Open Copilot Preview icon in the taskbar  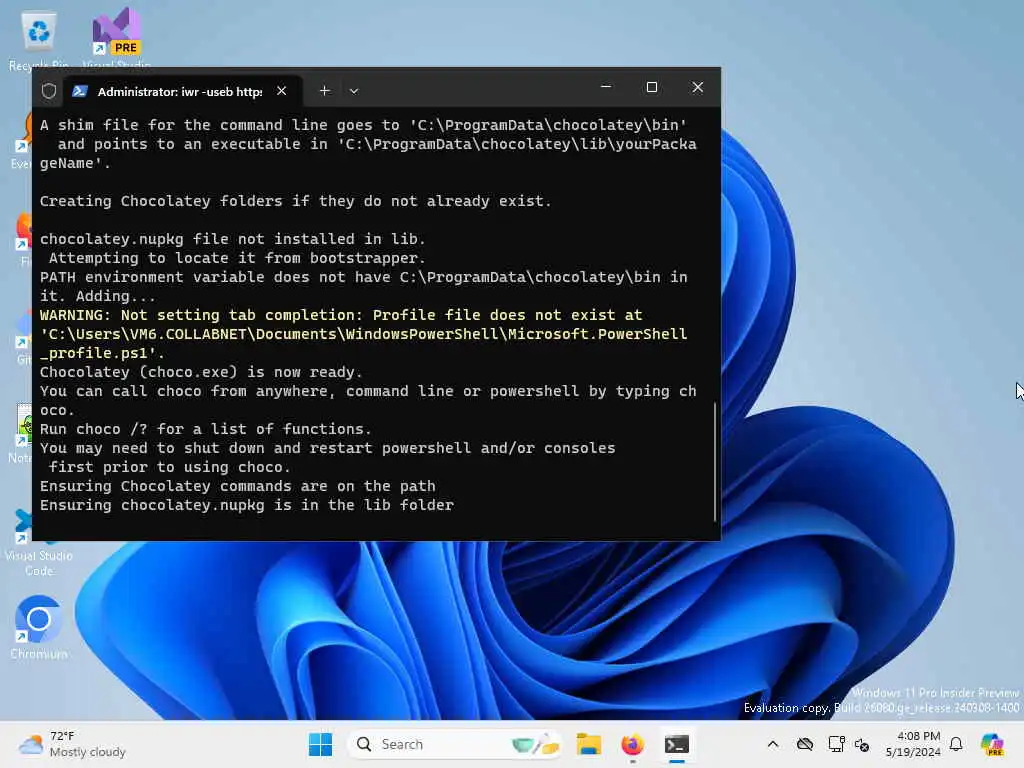[992, 744]
